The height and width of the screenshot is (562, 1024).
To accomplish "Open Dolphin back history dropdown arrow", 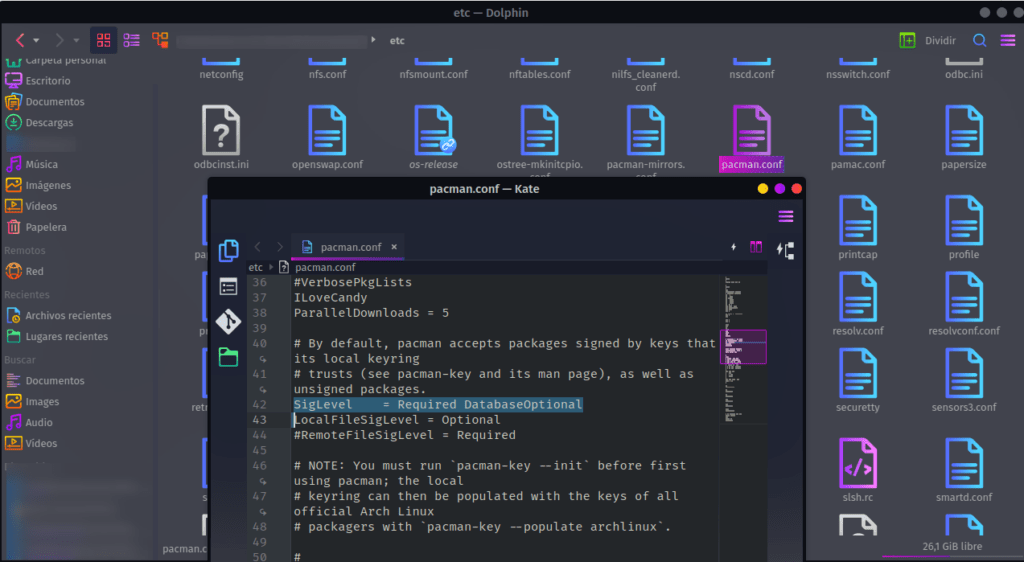I will [36, 40].
